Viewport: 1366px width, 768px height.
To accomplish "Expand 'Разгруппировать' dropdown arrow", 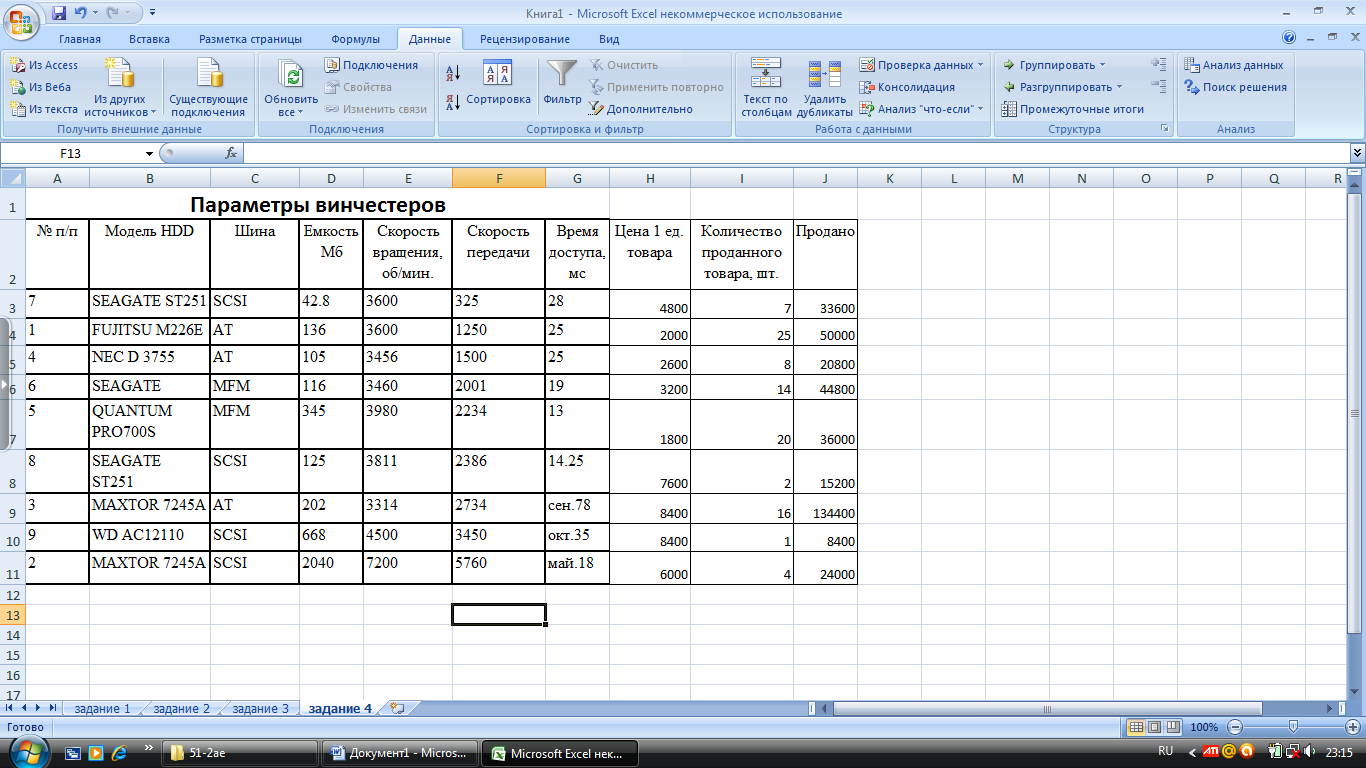I will tap(1119, 87).
